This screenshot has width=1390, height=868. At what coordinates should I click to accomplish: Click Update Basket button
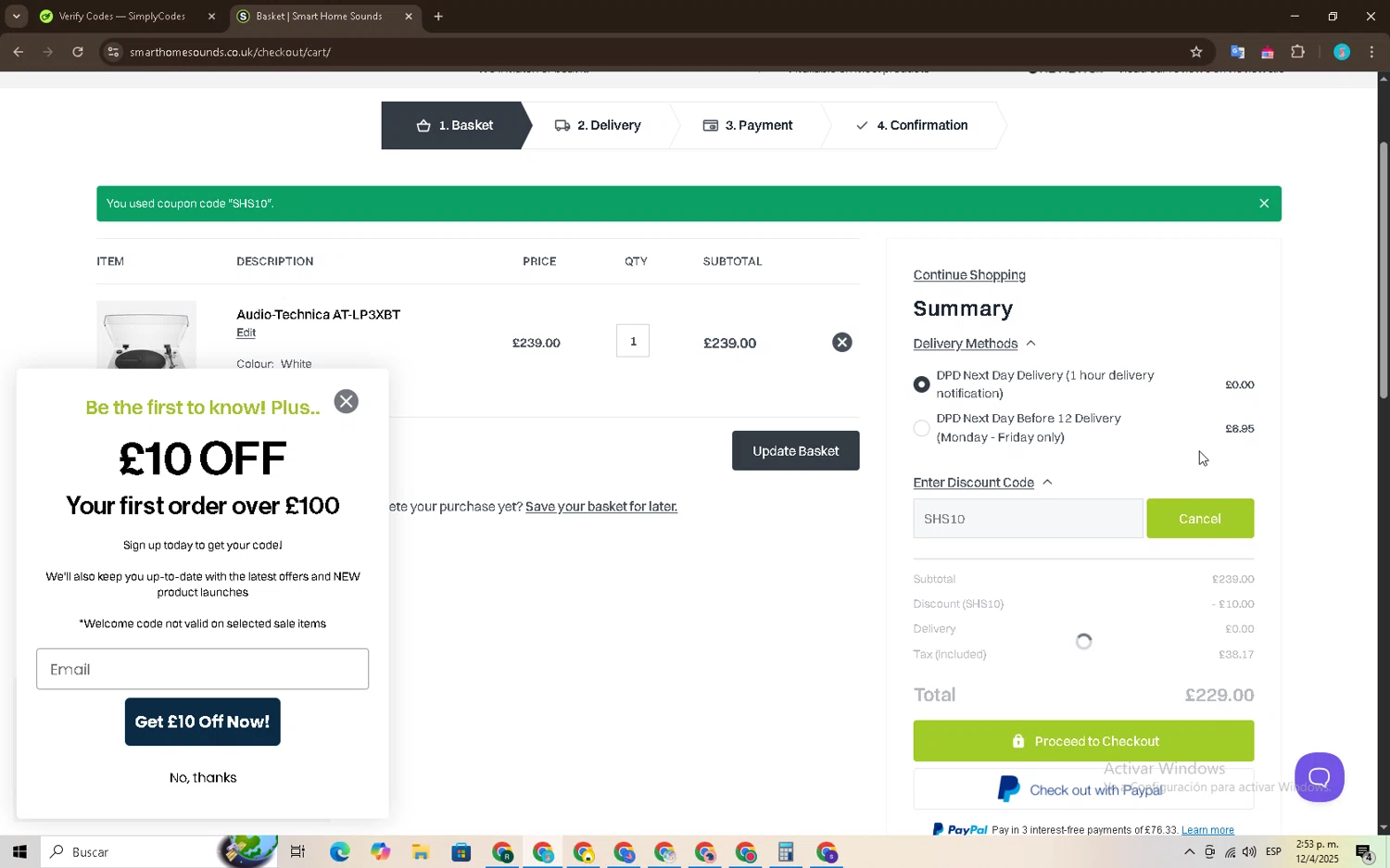795,451
